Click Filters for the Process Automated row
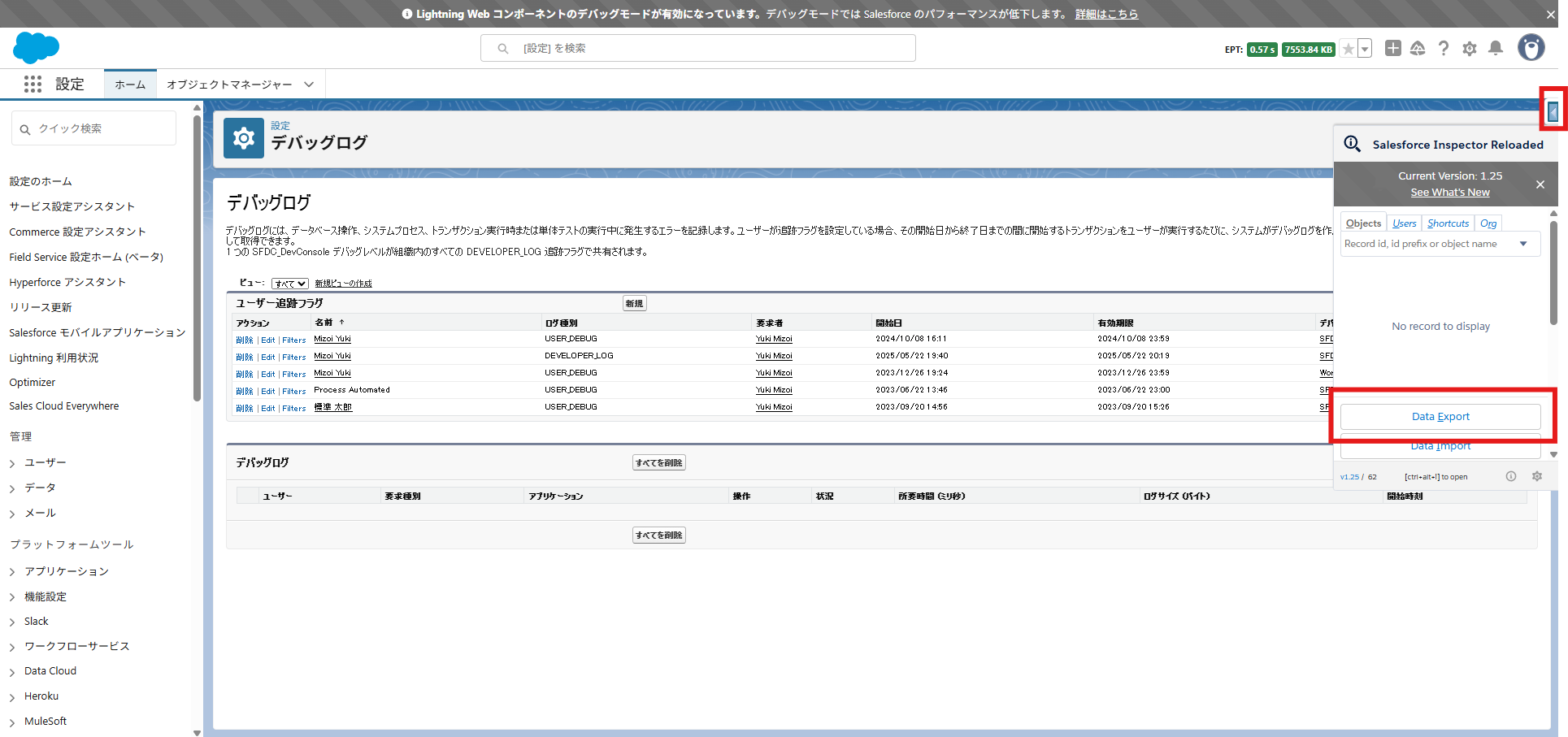Image resolution: width=1568 pixels, height=737 pixels. [x=294, y=392]
